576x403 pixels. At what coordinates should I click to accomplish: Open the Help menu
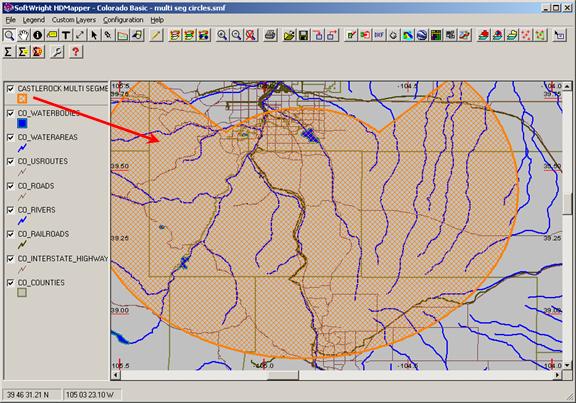(157, 20)
